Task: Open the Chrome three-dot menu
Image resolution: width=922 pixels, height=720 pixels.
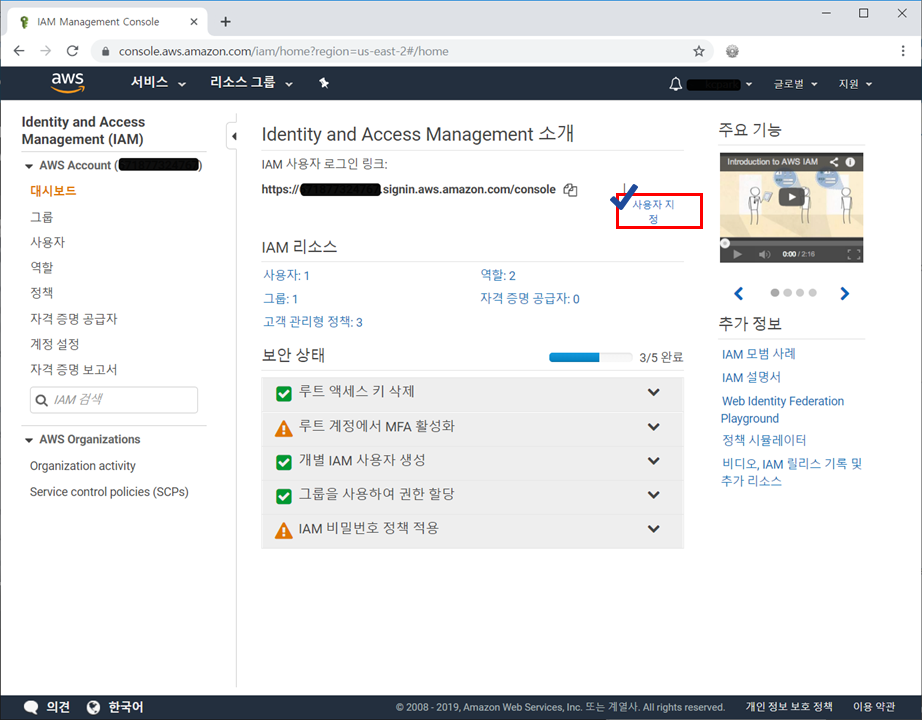Action: click(903, 51)
